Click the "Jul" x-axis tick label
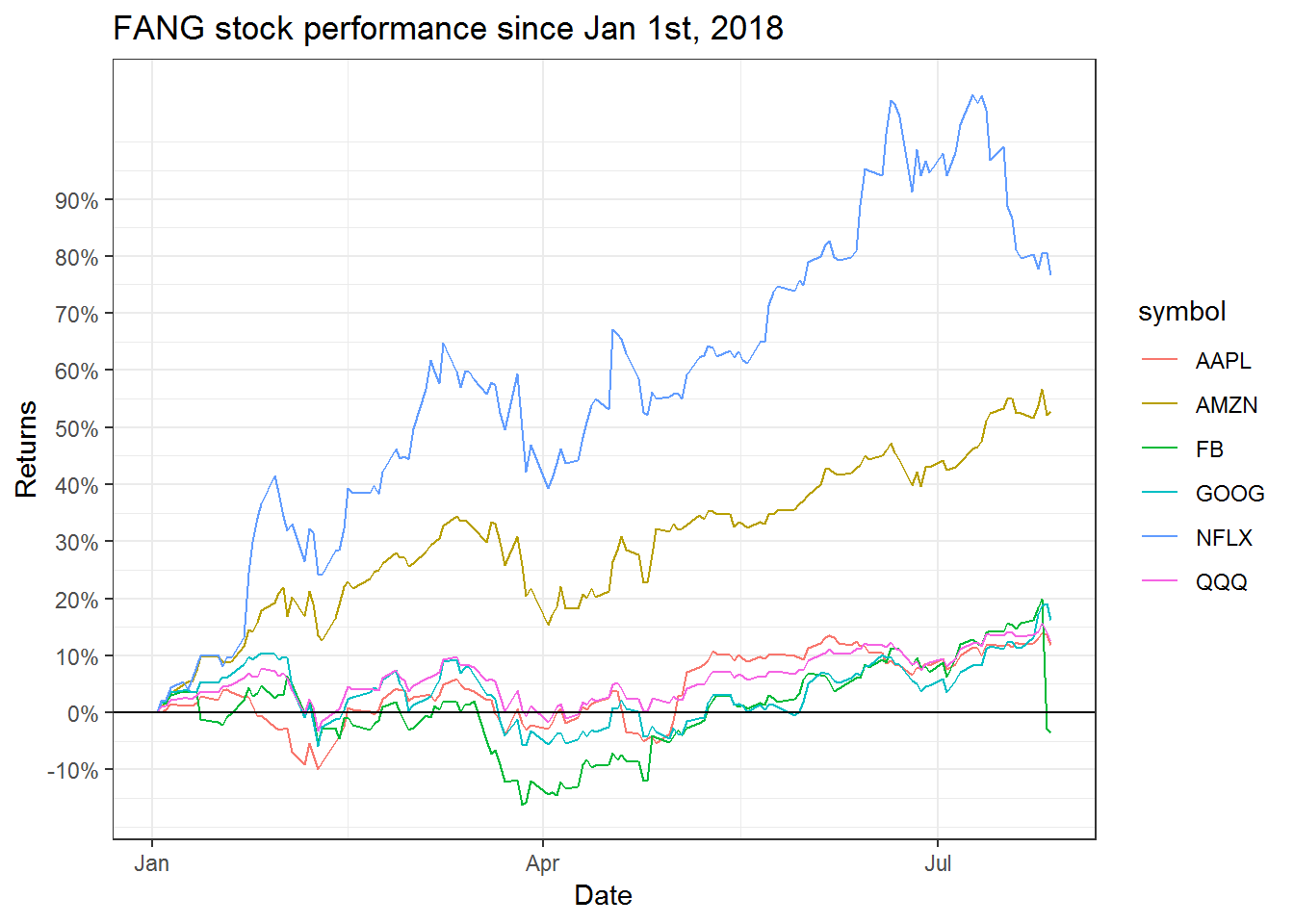 point(938,863)
